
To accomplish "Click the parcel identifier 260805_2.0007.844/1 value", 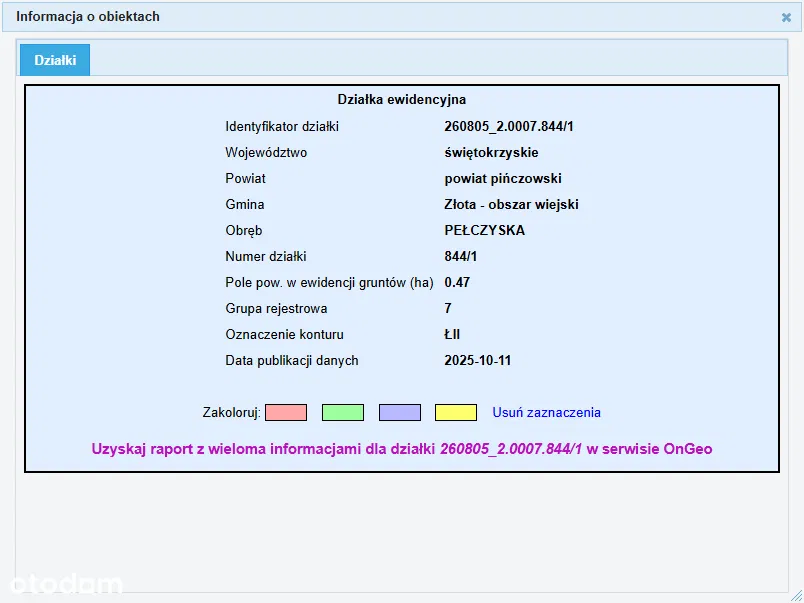I will coord(509,127).
